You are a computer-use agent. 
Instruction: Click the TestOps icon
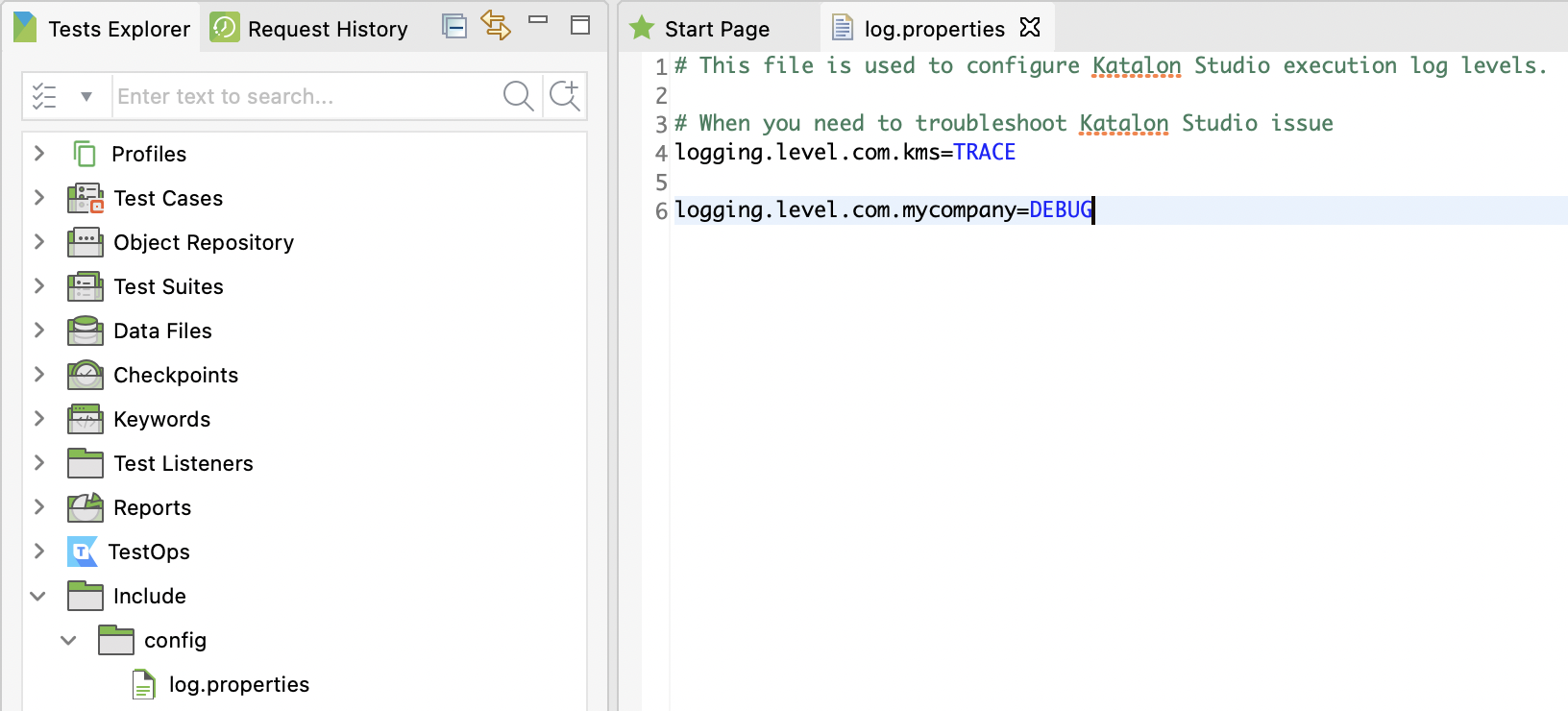point(83,552)
